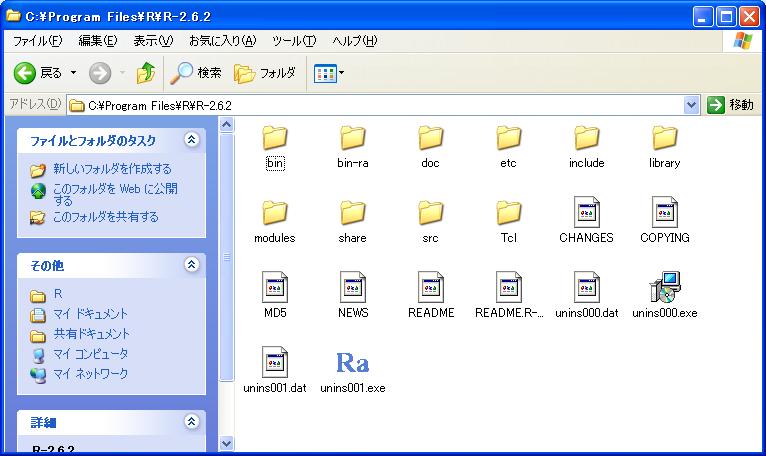Select the README file icon

(x=431, y=288)
